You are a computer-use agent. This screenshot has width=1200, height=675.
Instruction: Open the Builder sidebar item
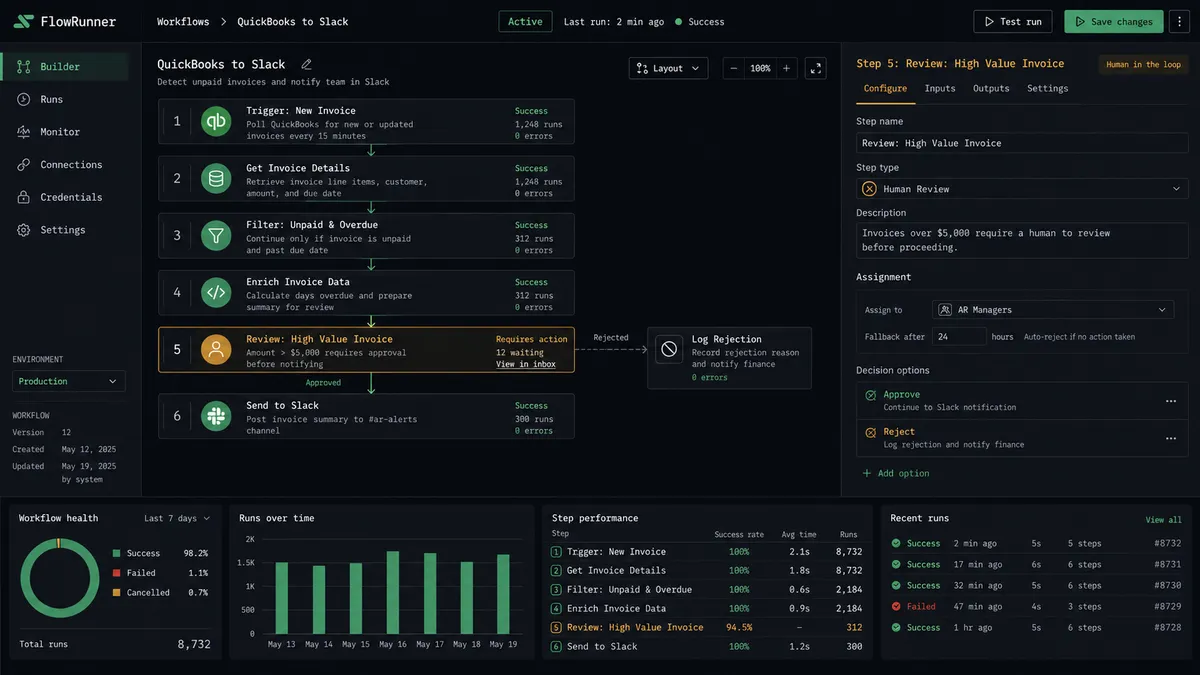[x=65, y=67]
